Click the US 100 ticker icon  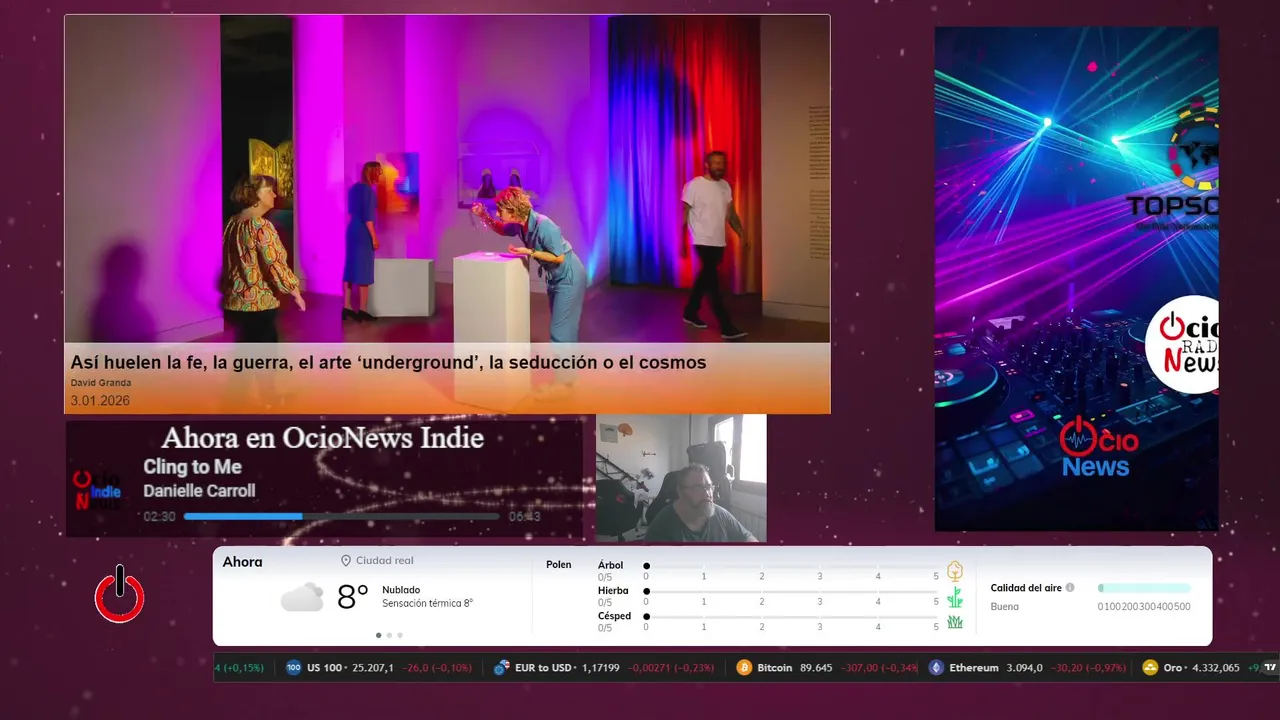[294, 668]
